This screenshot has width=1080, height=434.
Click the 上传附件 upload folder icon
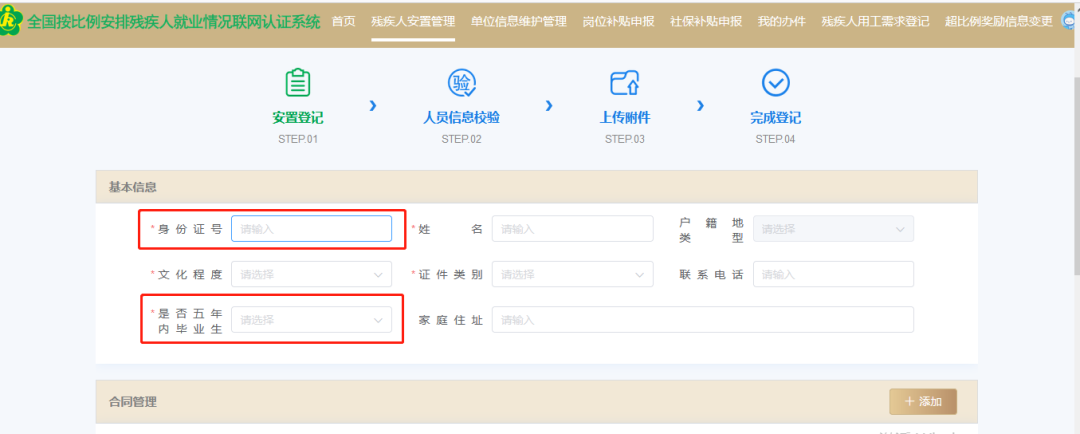click(625, 83)
